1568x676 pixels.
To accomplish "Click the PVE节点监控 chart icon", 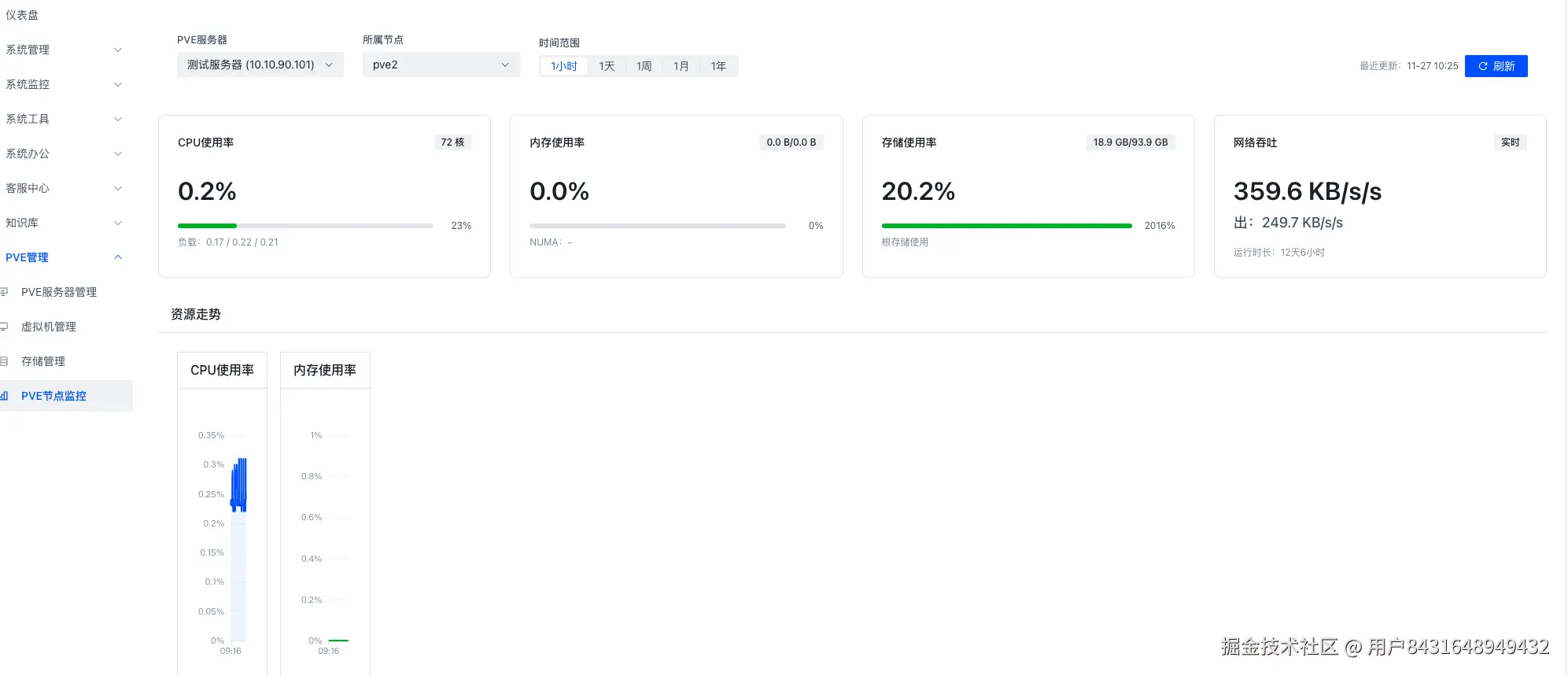I will [x=4, y=396].
